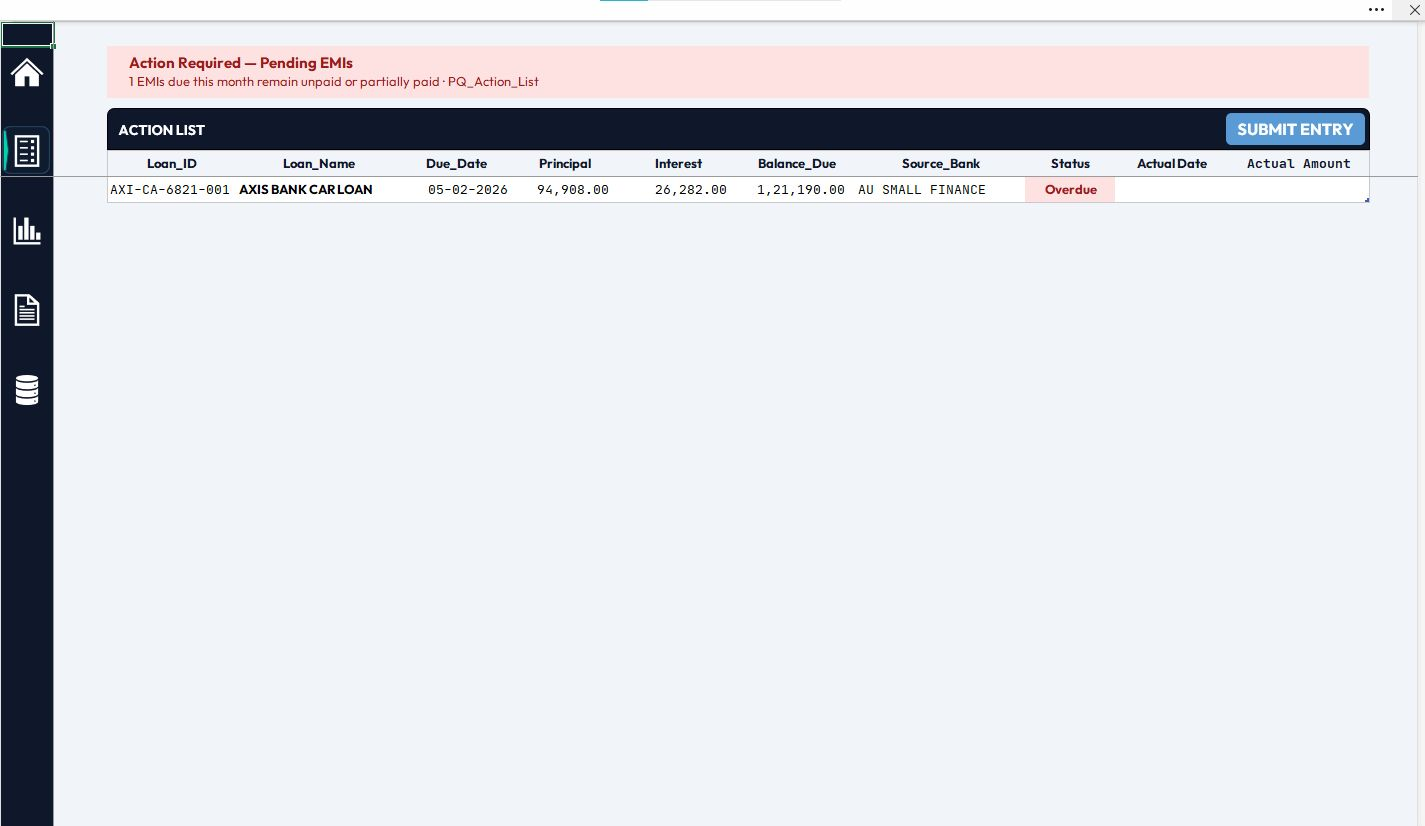Click the ACTION LIST title

pyautogui.click(x=162, y=130)
